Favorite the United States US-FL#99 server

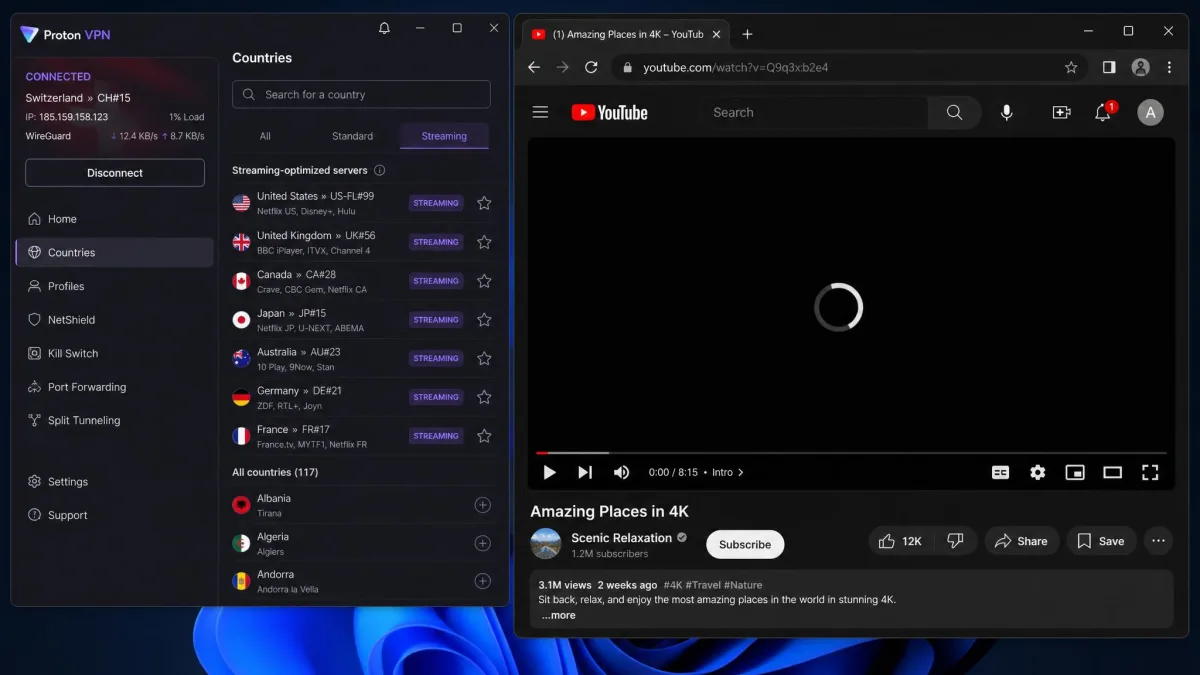(x=484, y=203)
